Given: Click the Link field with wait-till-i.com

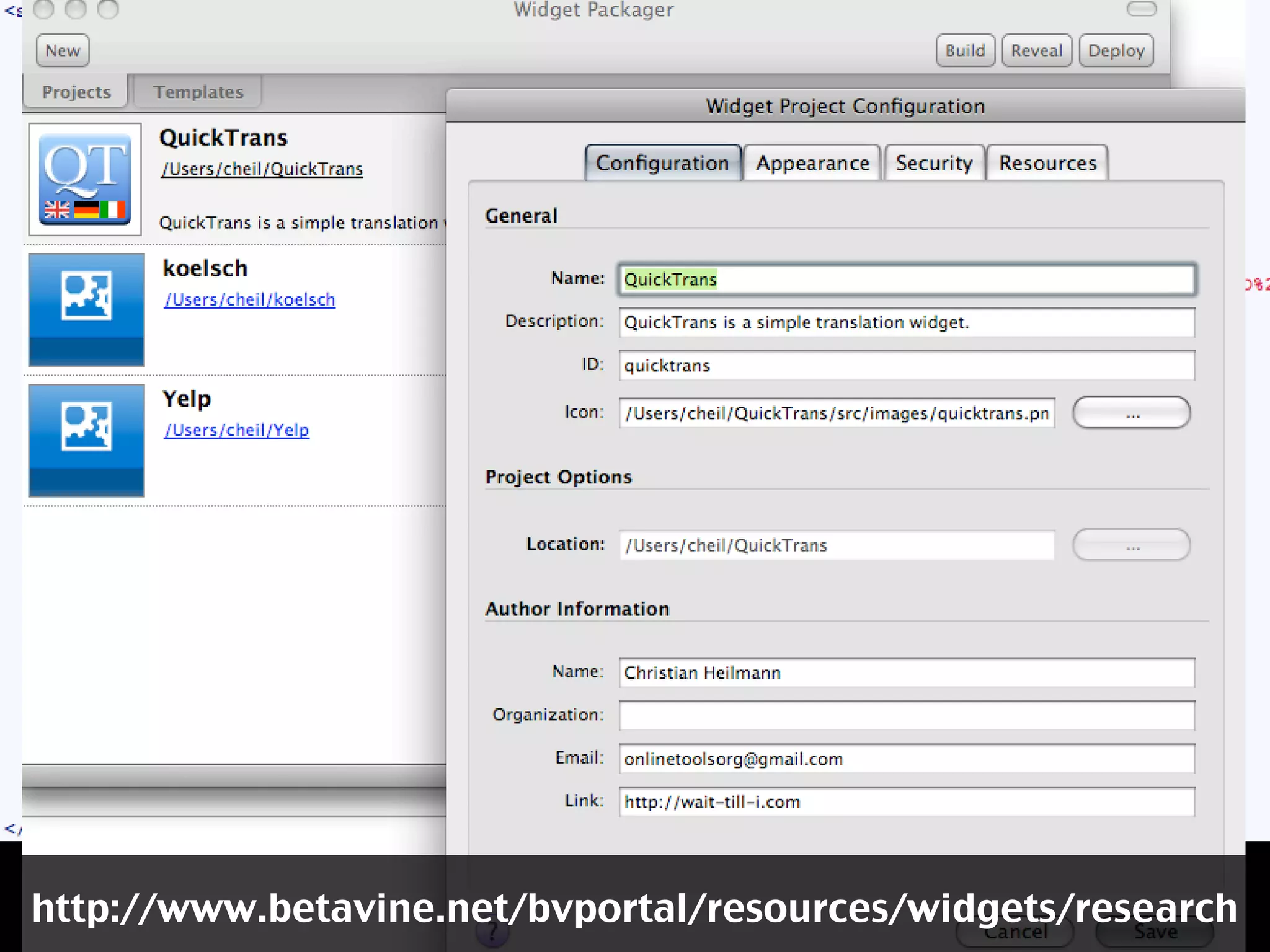Looking at the screenshot, I should 907,802.
